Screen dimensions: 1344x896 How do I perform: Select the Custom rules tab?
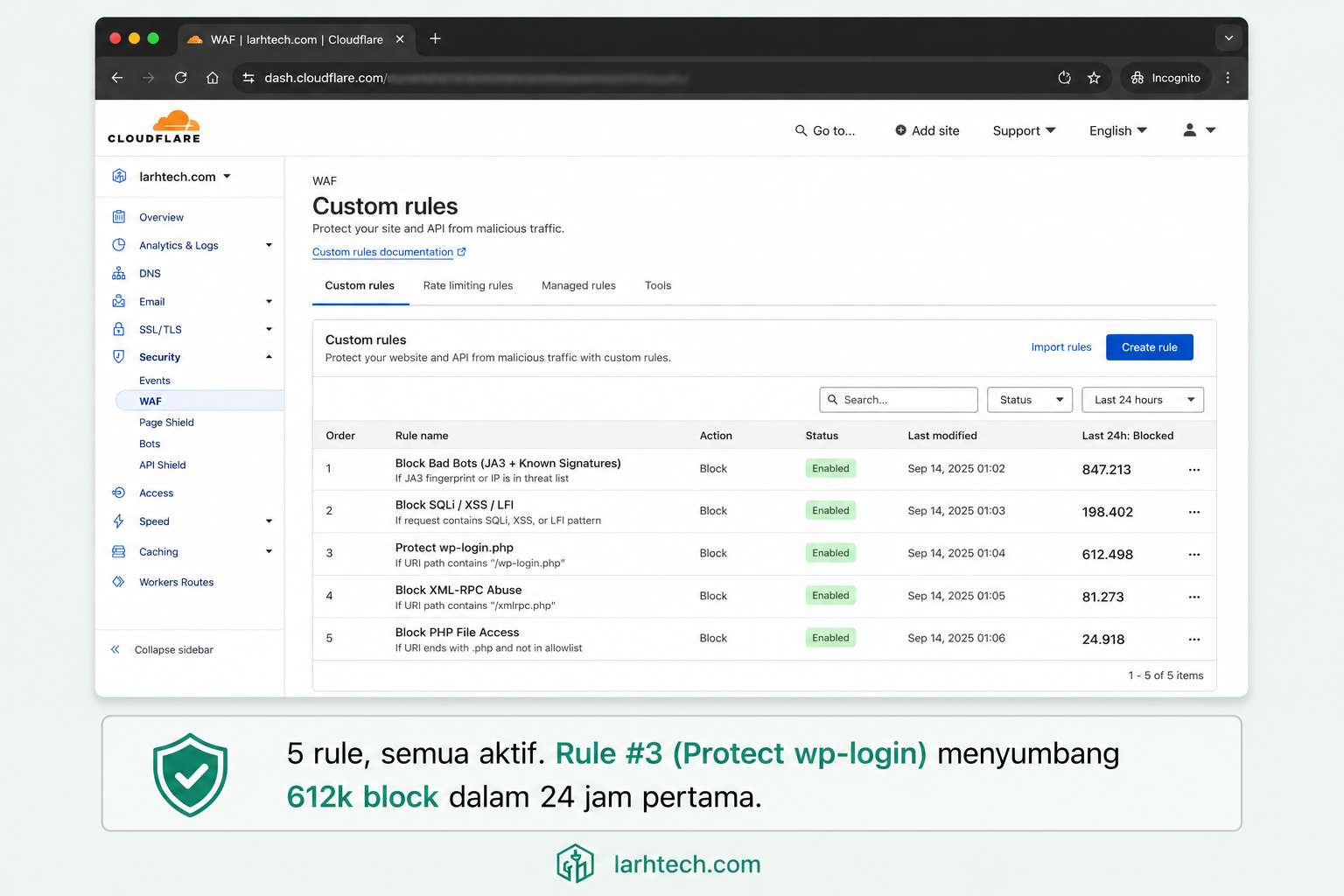point(360,285)
